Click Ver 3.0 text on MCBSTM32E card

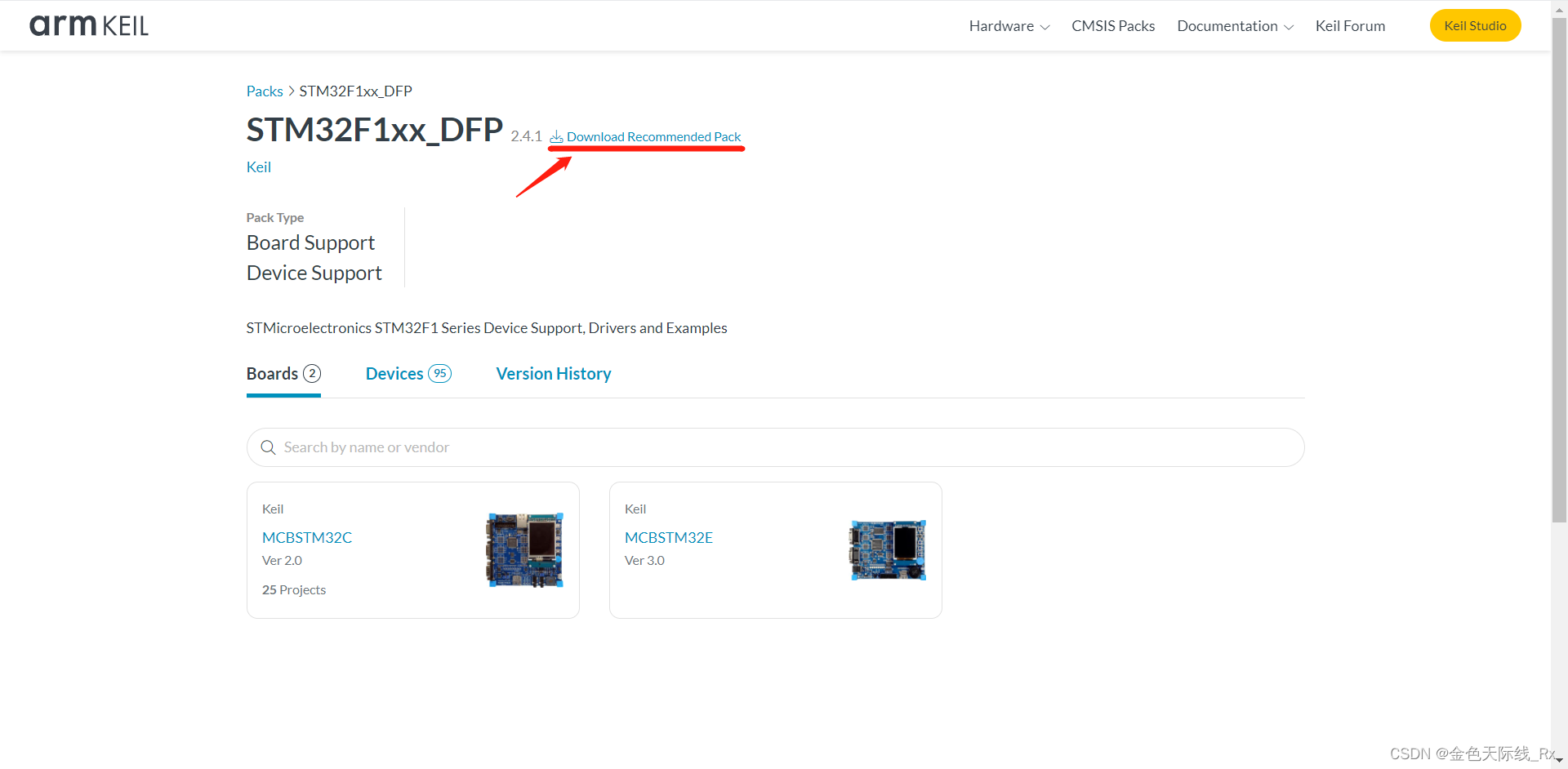(x=644, y=560)
